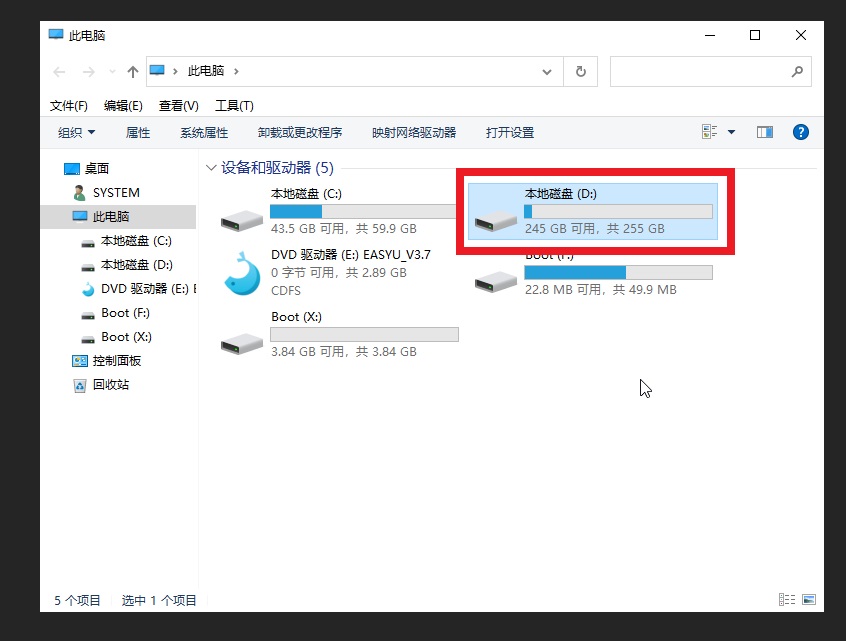Open the 文件(F) menu

point(69,105)
